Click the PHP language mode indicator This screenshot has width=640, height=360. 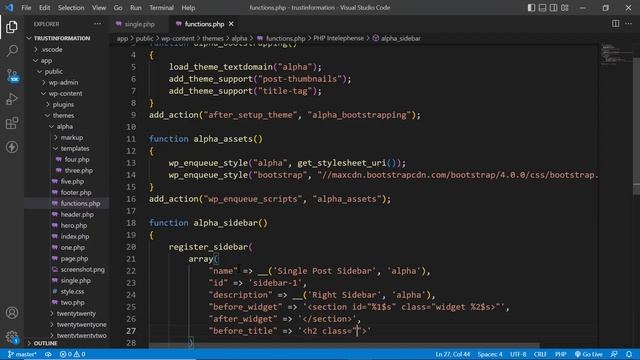tap(560, 354)
